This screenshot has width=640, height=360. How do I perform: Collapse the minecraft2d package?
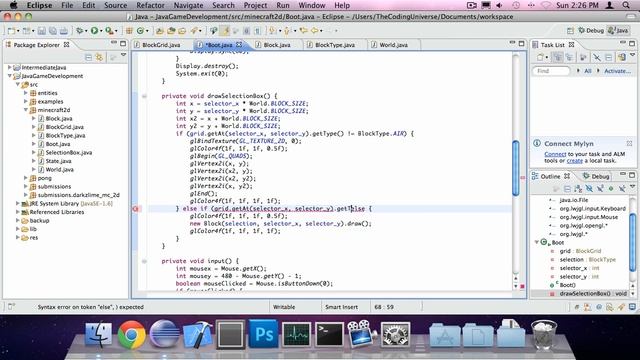tap(26, 110)
